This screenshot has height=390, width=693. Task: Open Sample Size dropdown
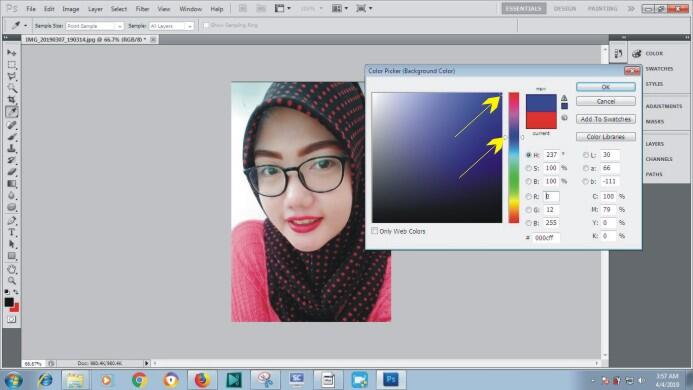(95, 26)
